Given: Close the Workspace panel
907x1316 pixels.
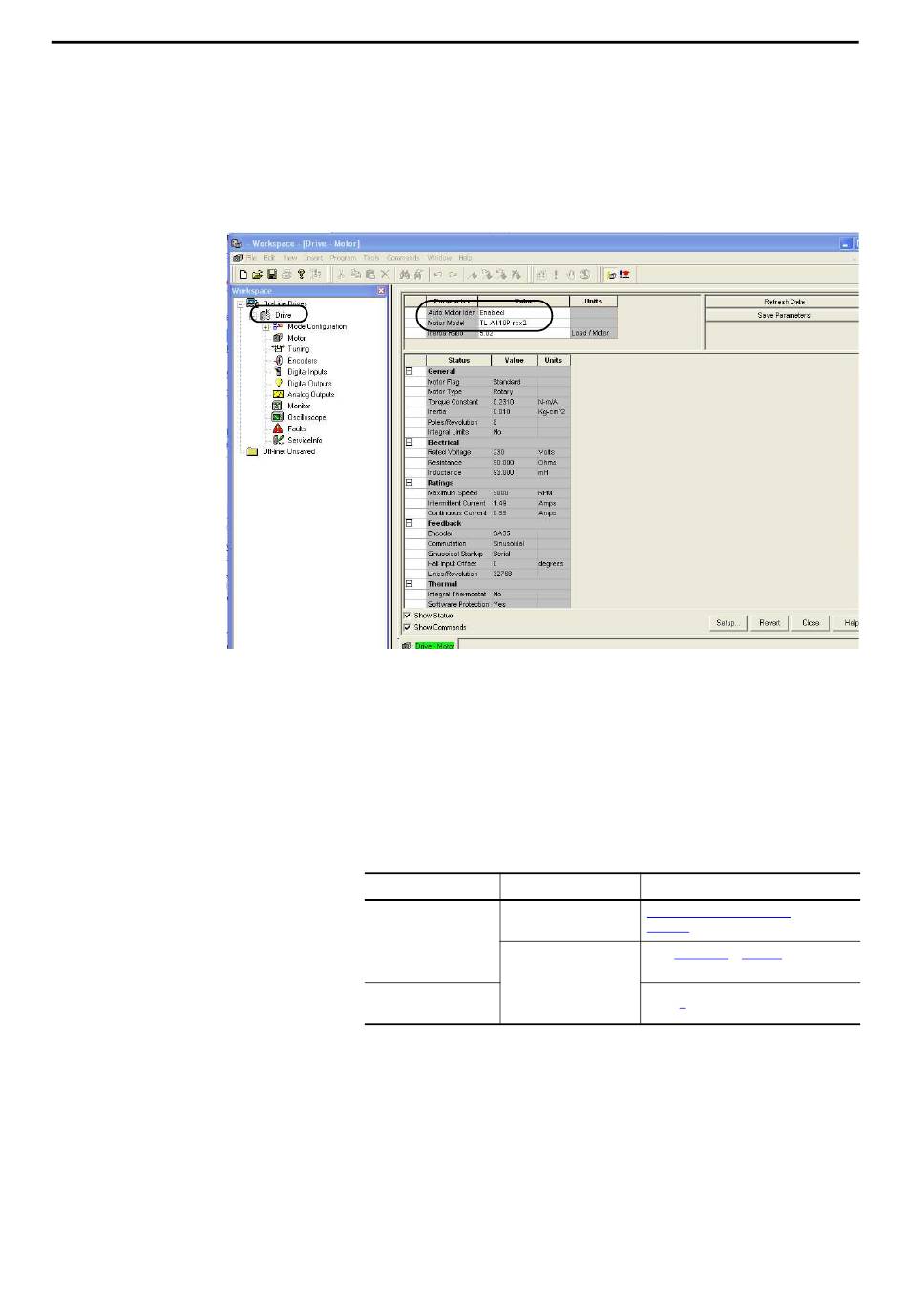Looking at the screenshot, I should tap(382, 291).
